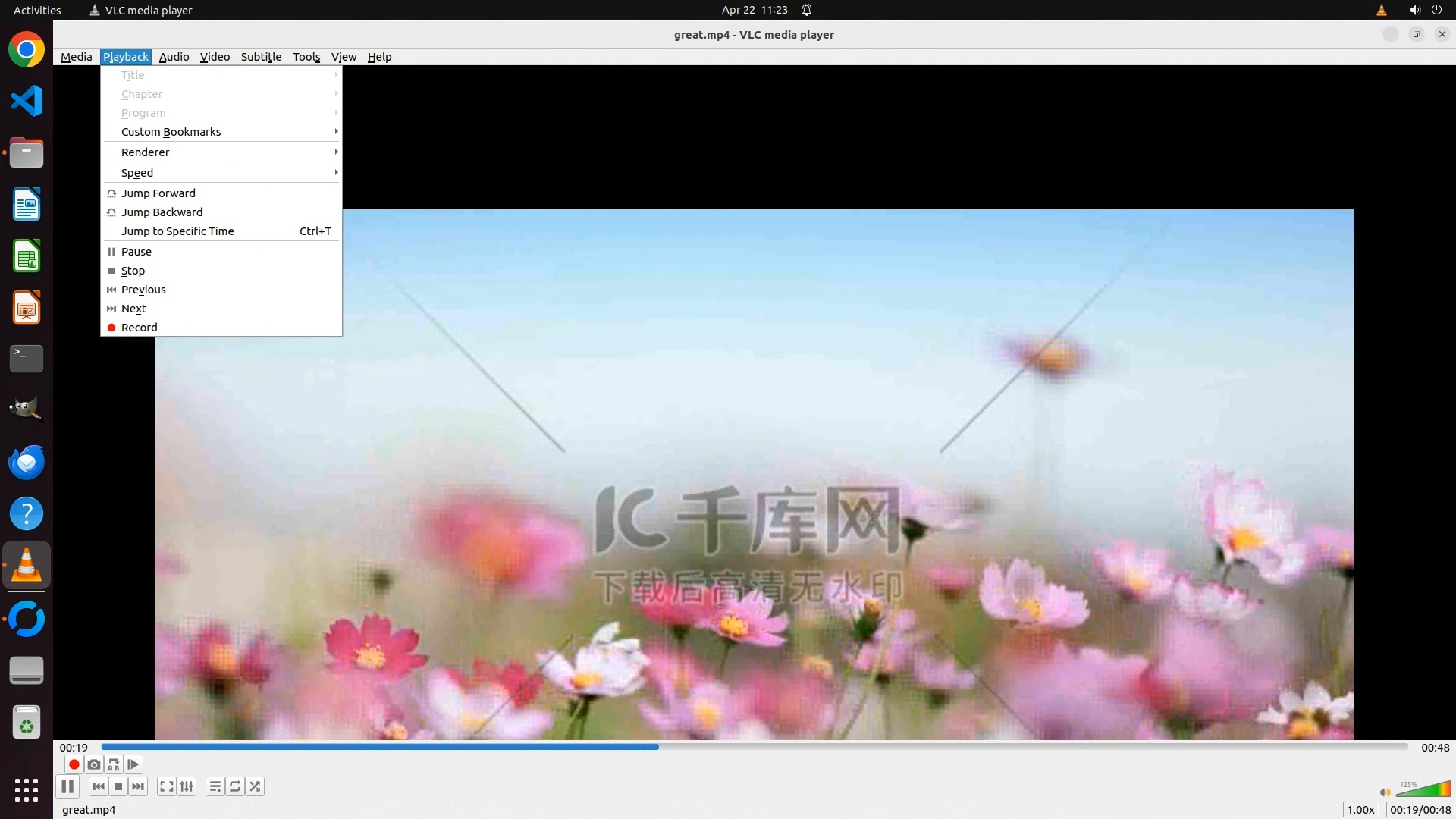The height and width of the screenshot is (819, 1456).
Task: Open the Subtitle menu
Action: click(x=261, y=57)
